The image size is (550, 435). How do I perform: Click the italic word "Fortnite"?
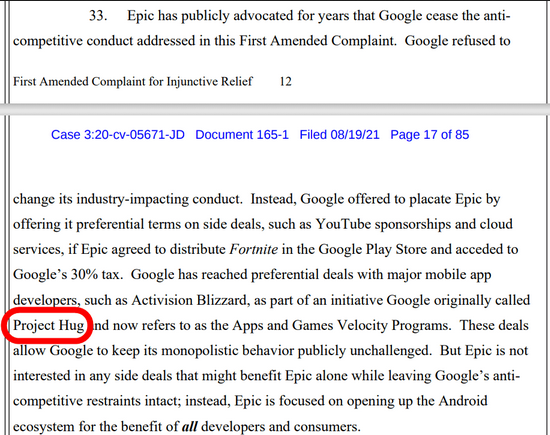(x=254, y=249)
